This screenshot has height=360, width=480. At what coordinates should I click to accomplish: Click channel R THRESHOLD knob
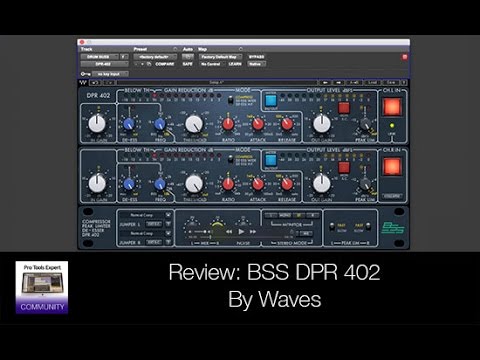pos(194,184)
